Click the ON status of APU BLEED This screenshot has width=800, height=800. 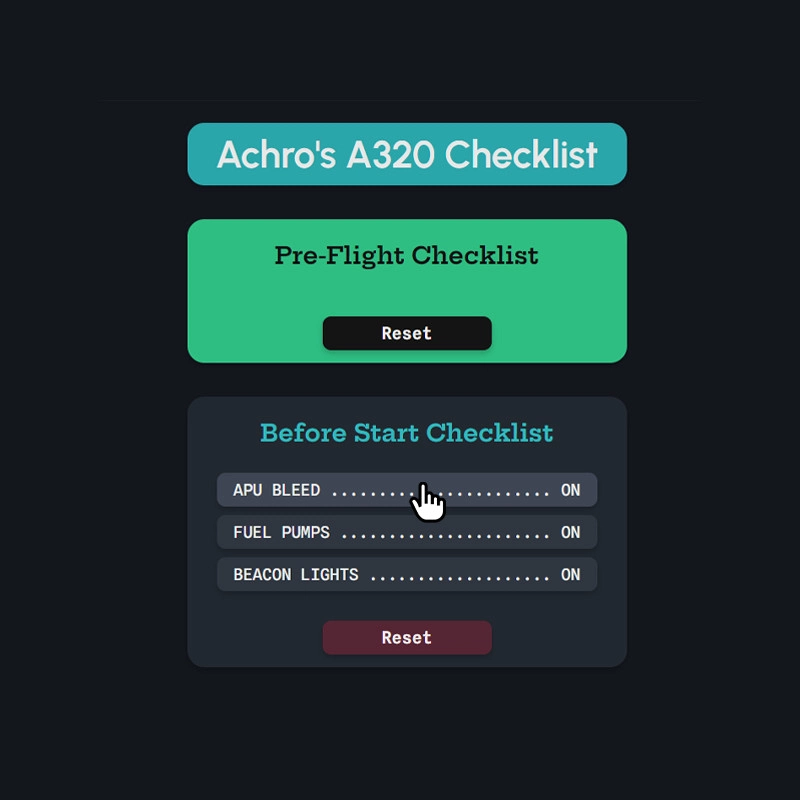point(571,490)
